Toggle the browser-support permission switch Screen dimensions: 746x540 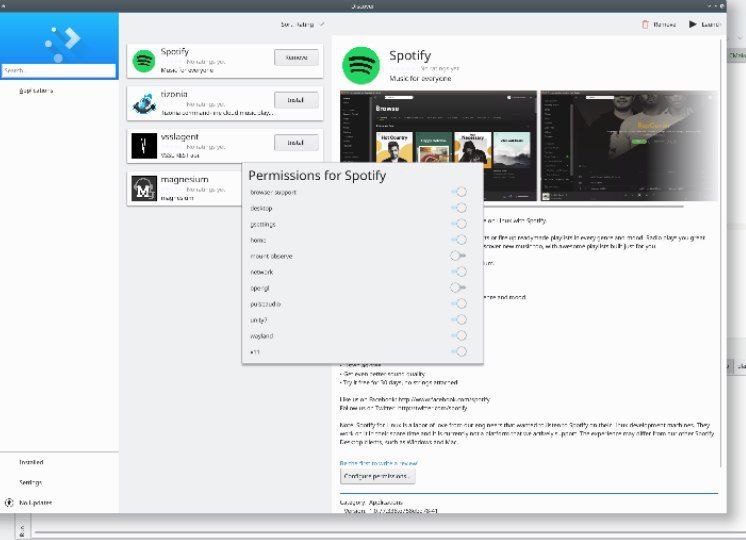pos(459,192)
